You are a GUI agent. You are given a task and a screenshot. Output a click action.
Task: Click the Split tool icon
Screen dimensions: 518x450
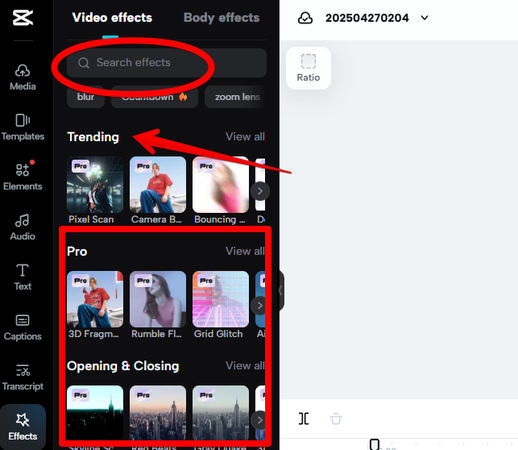[x=304, y=419]
